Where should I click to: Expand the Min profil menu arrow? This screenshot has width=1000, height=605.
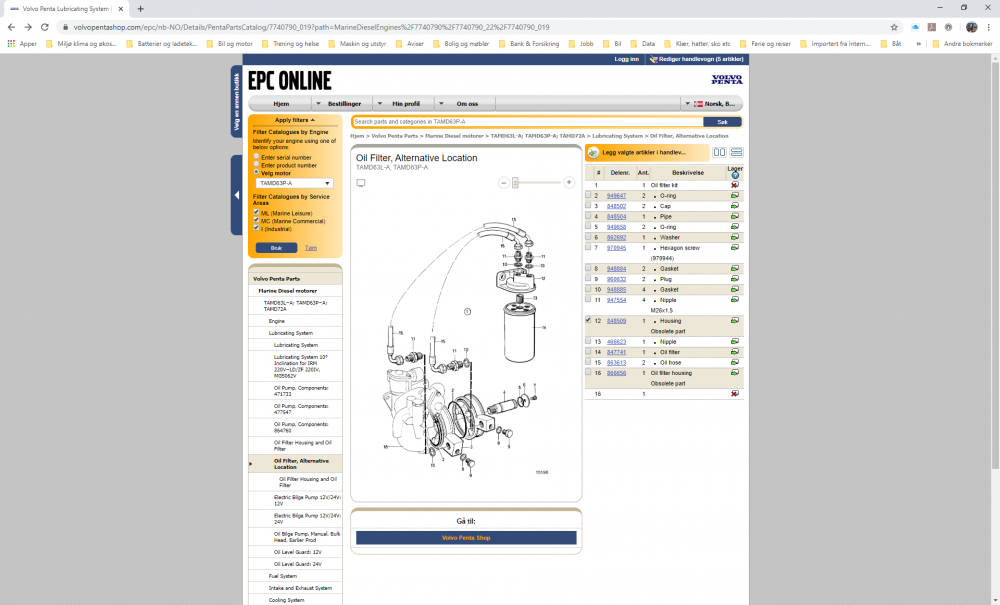[x=379, y=103]
